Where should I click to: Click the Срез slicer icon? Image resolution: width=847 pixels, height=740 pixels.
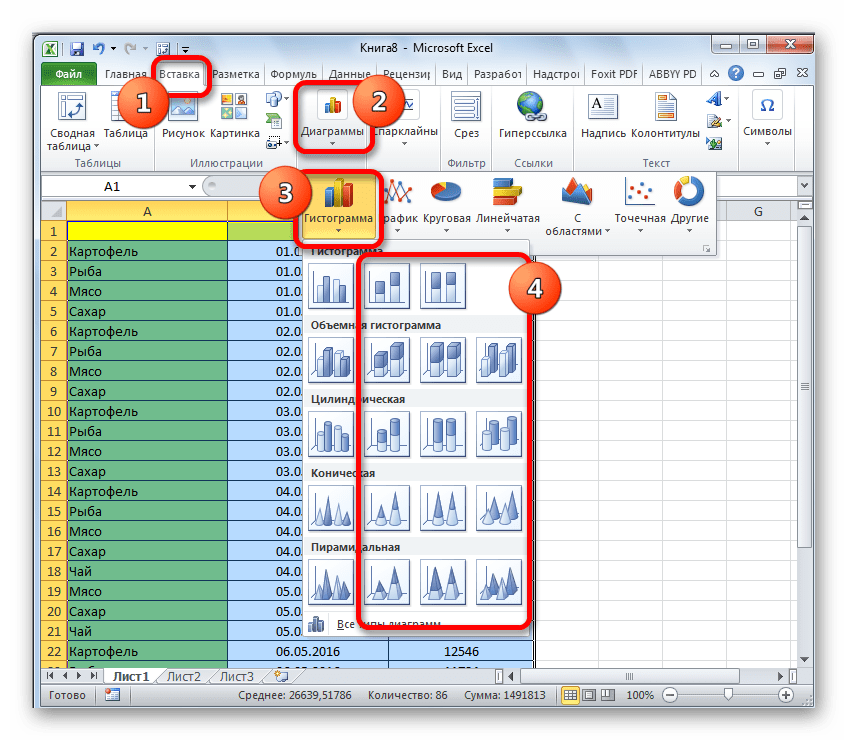tap(464, 114)
